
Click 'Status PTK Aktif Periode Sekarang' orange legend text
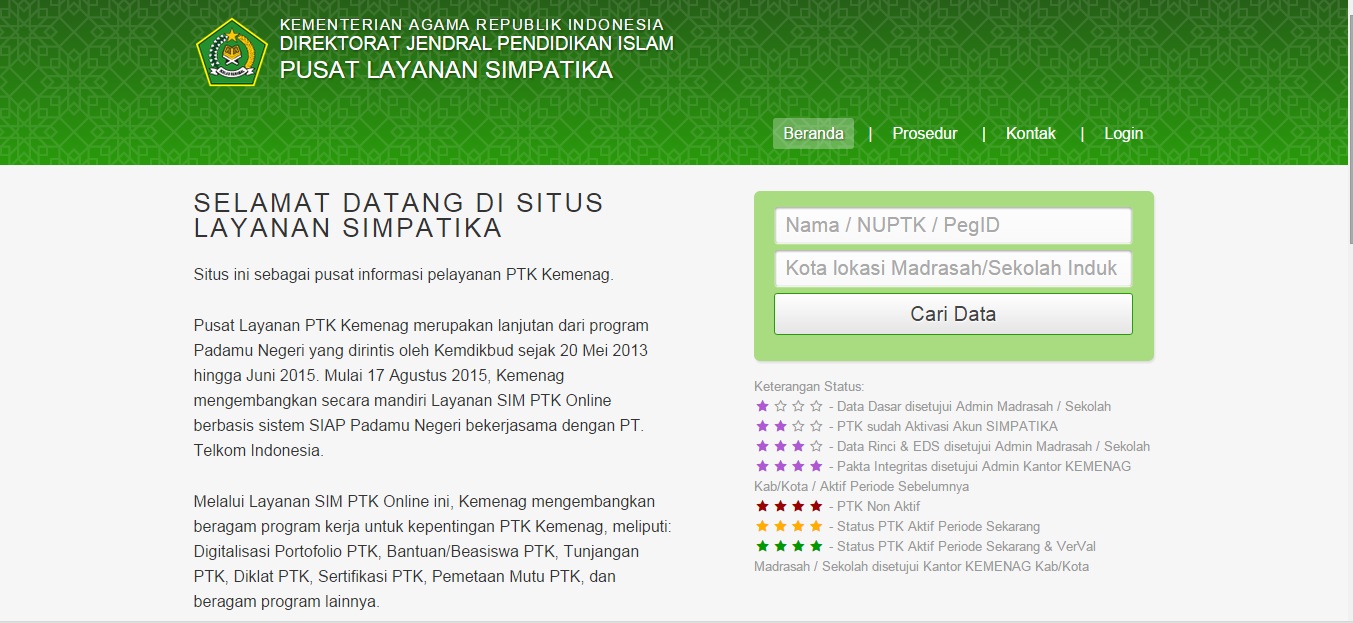tap(938, 526)
